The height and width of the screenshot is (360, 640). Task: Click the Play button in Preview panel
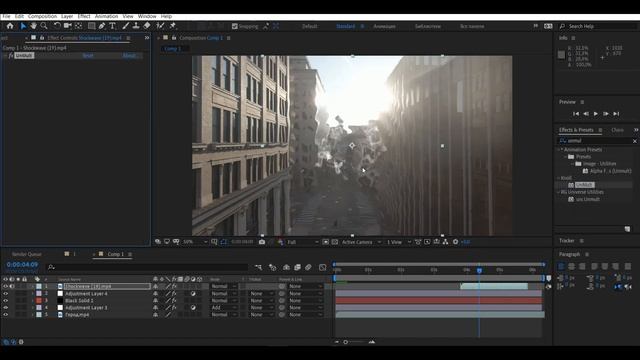(596, 114)
